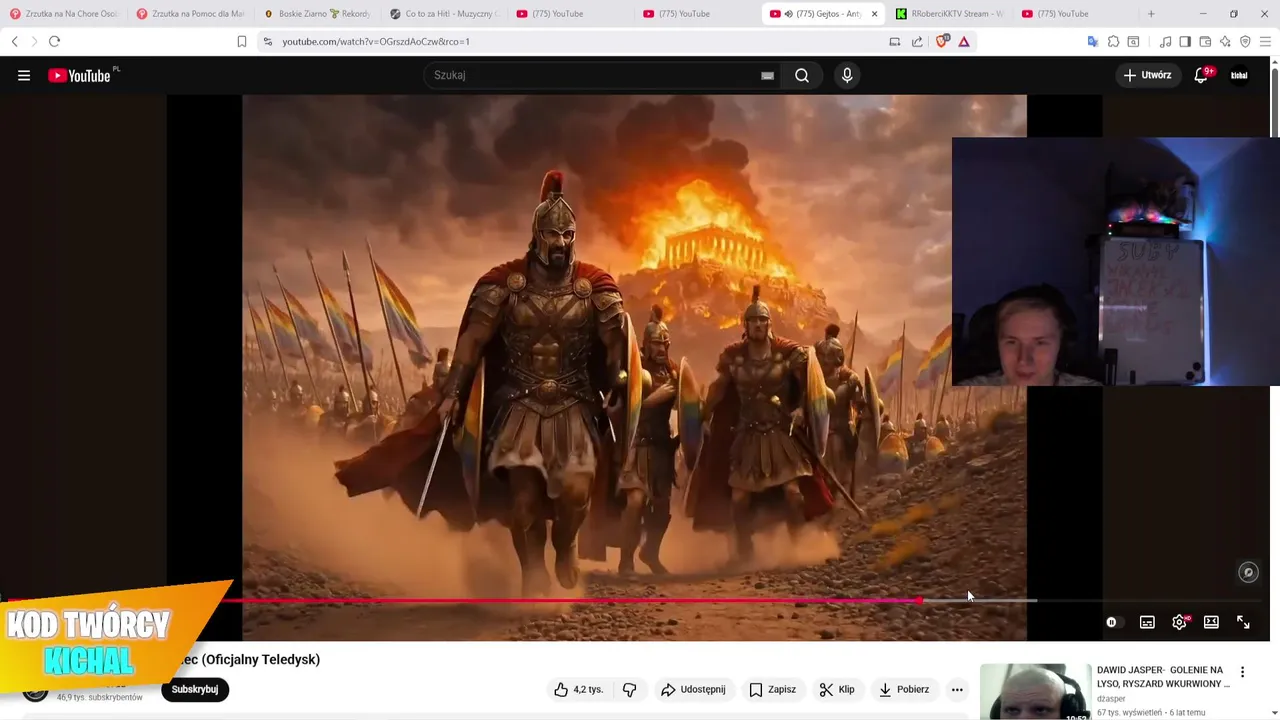Open the Google Translate extension icon
The image size is (1280, 720).
coord(1092,41)
